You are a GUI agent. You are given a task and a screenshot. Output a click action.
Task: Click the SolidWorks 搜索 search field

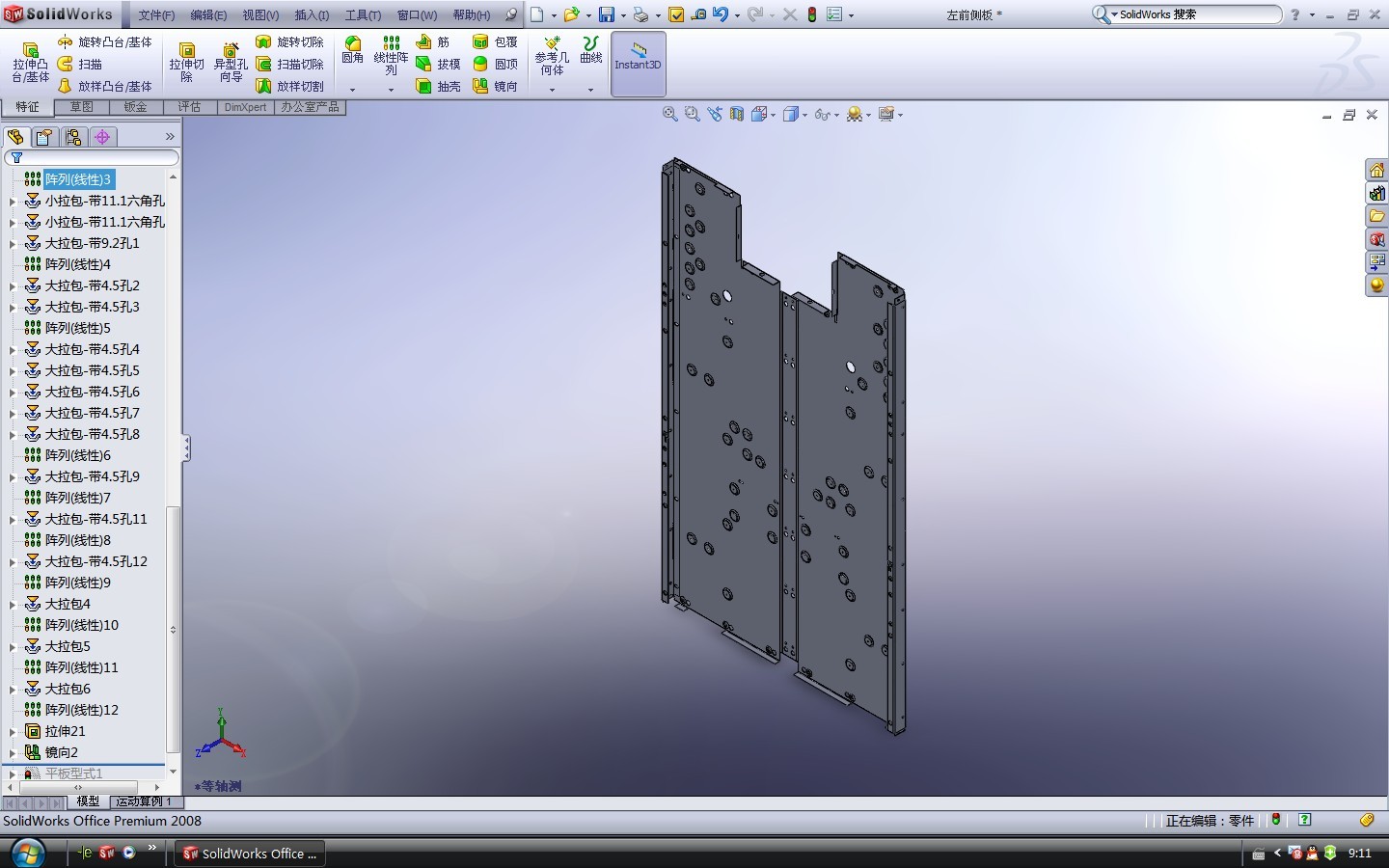(x=1195, y=14)
